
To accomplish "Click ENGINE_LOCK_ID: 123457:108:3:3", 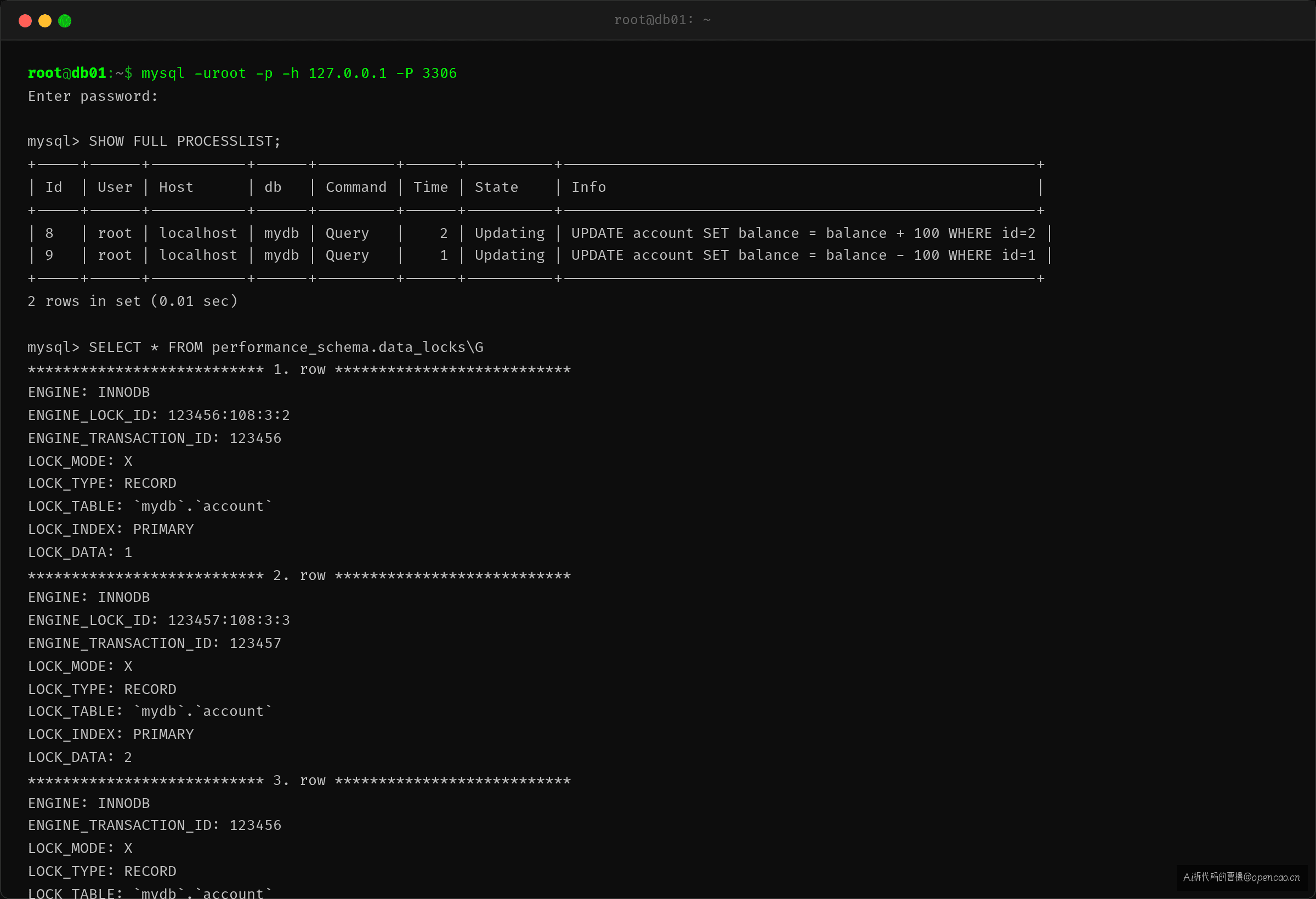I will click(x=158, y=621).
